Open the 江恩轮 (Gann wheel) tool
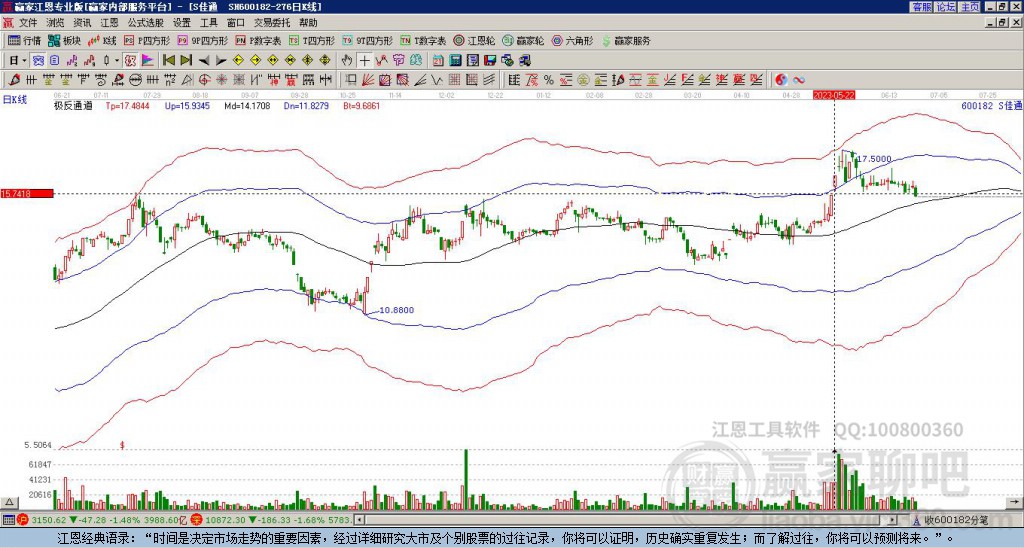Image resolution: width=1024 pixels, height=548 pixels. (x=474, y=40)
